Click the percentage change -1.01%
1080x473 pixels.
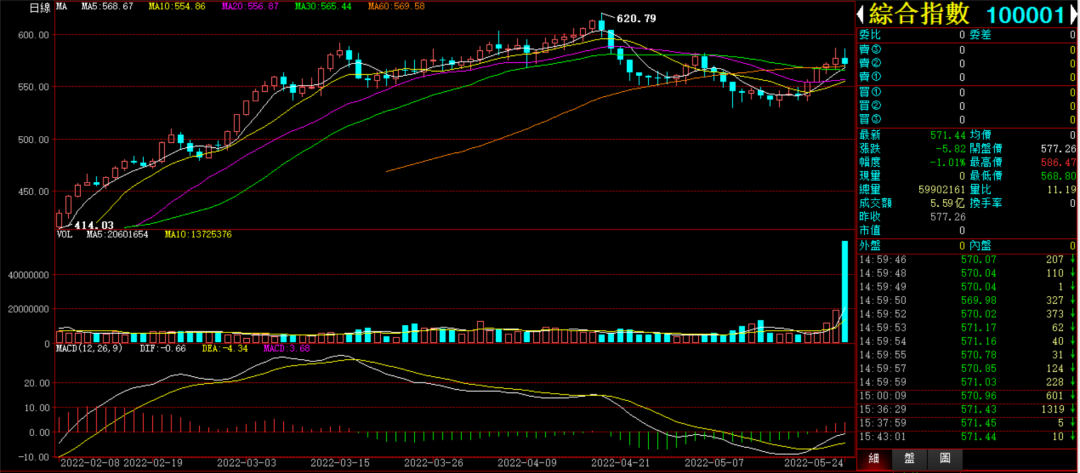[947, 162]
